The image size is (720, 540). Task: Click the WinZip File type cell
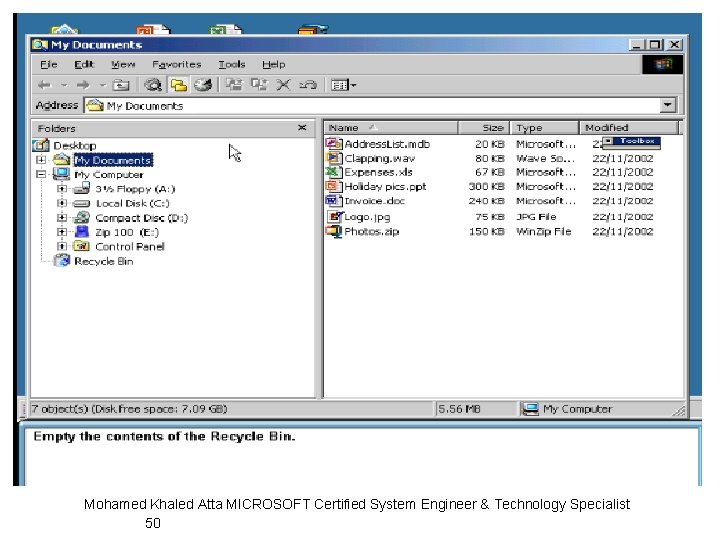click(544, 231)
